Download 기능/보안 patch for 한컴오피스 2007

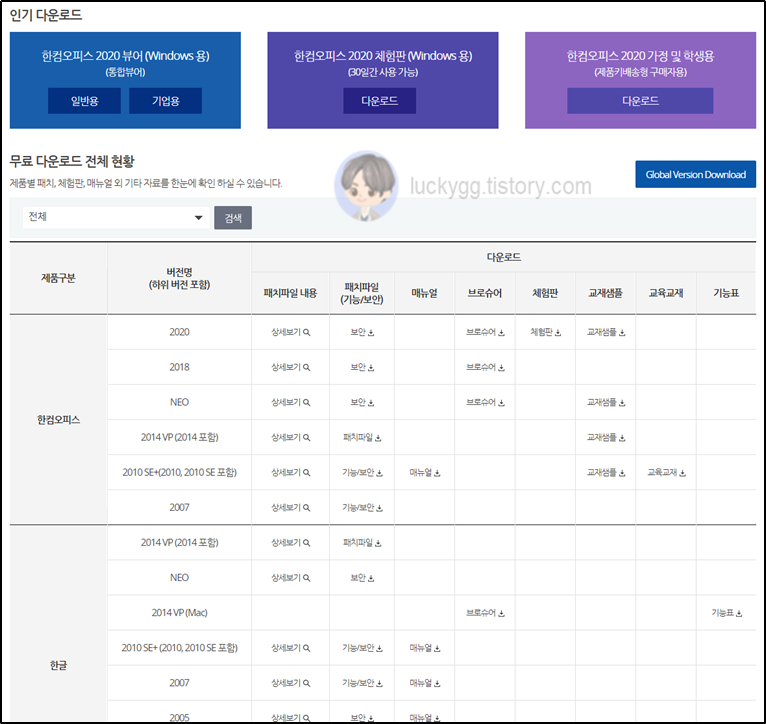(362, 508)
